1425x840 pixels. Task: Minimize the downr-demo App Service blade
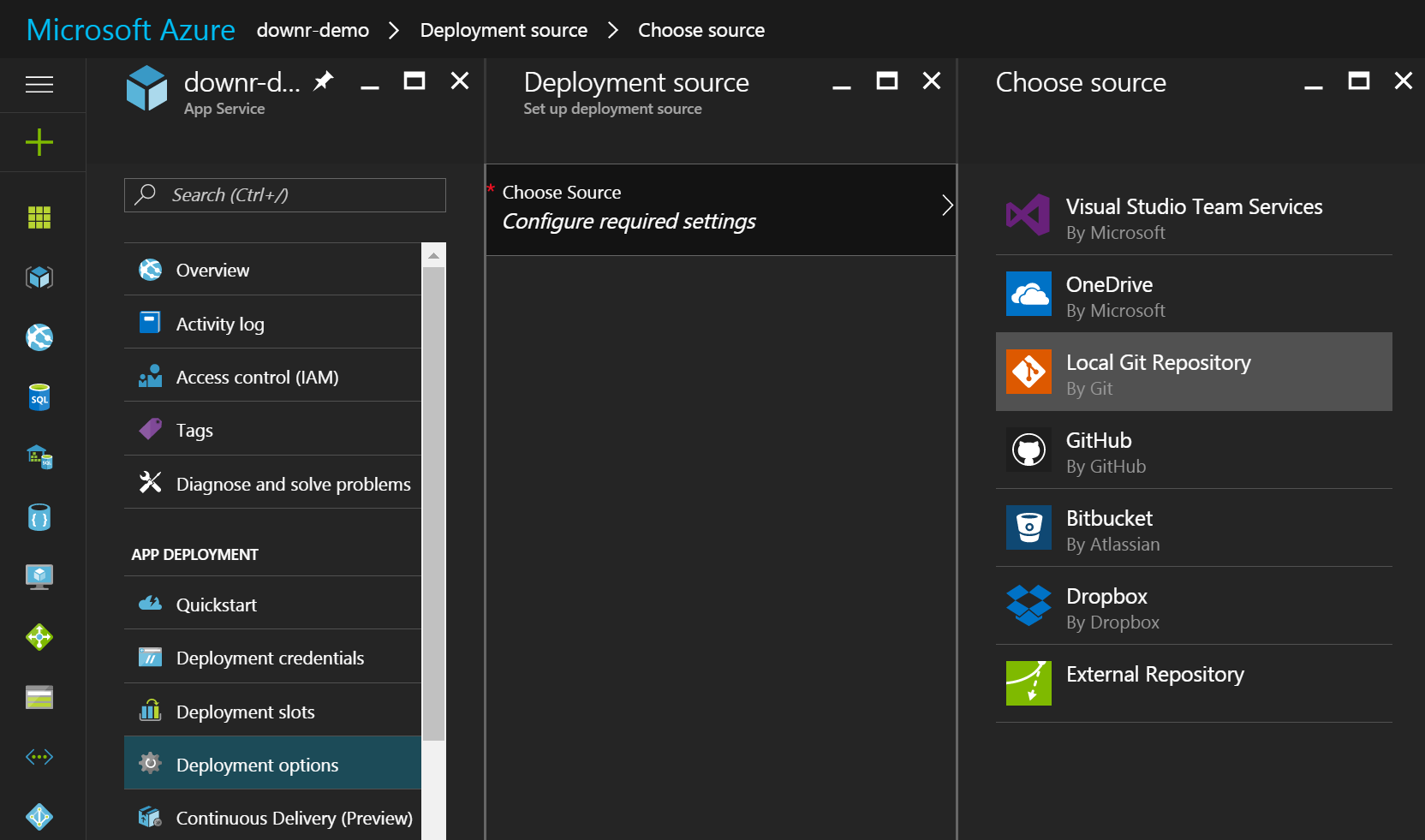click(370, 86)
